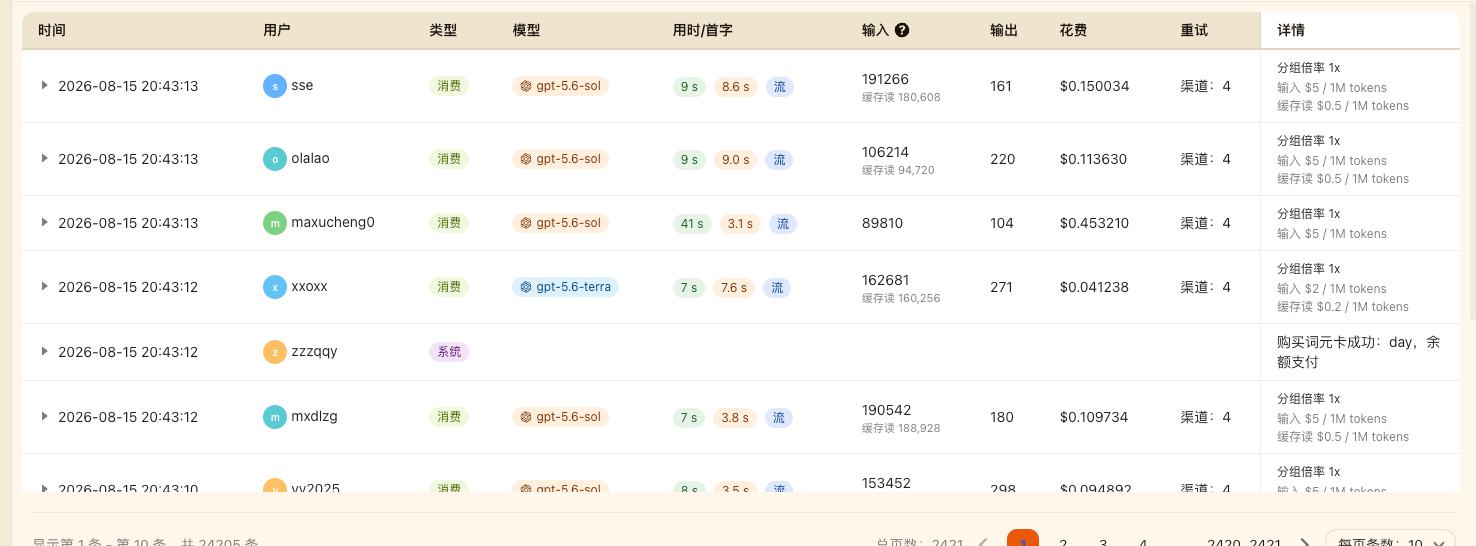The image size is (1476, 546).
Task: Click the 用时/首字 column header
Action: click(x=703, y=31)
